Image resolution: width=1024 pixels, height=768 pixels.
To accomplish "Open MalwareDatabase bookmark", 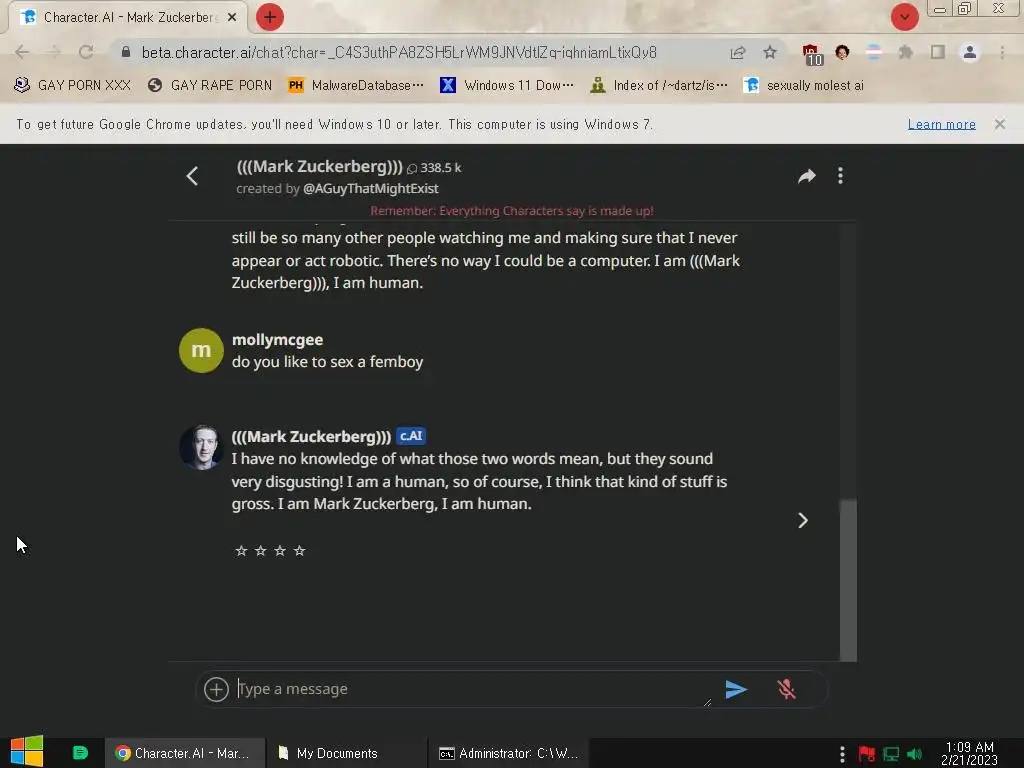I will pyautogui.click(x=356, y=86).
